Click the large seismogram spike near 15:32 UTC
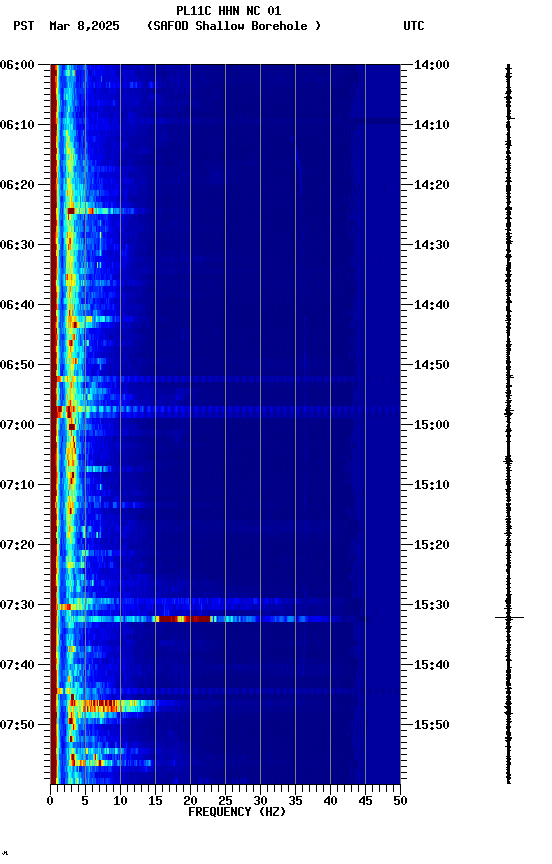The image size is (552, 864). point(509,618)
